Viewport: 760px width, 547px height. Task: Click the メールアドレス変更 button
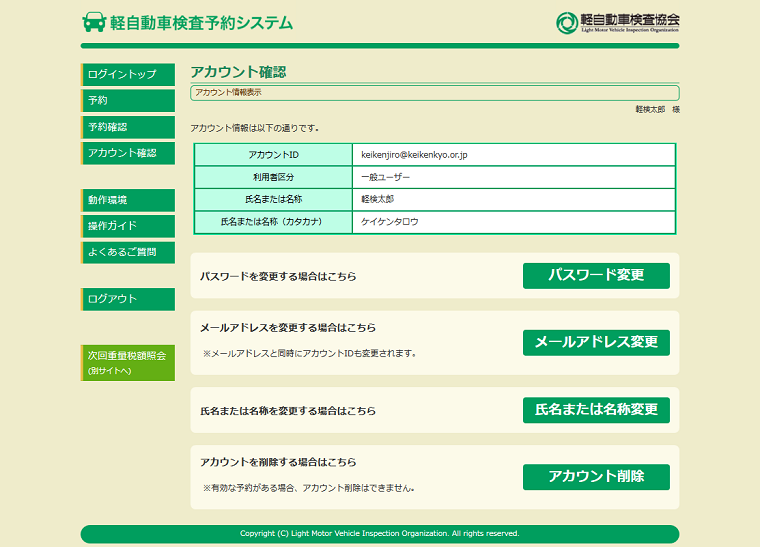click(596, 342)
